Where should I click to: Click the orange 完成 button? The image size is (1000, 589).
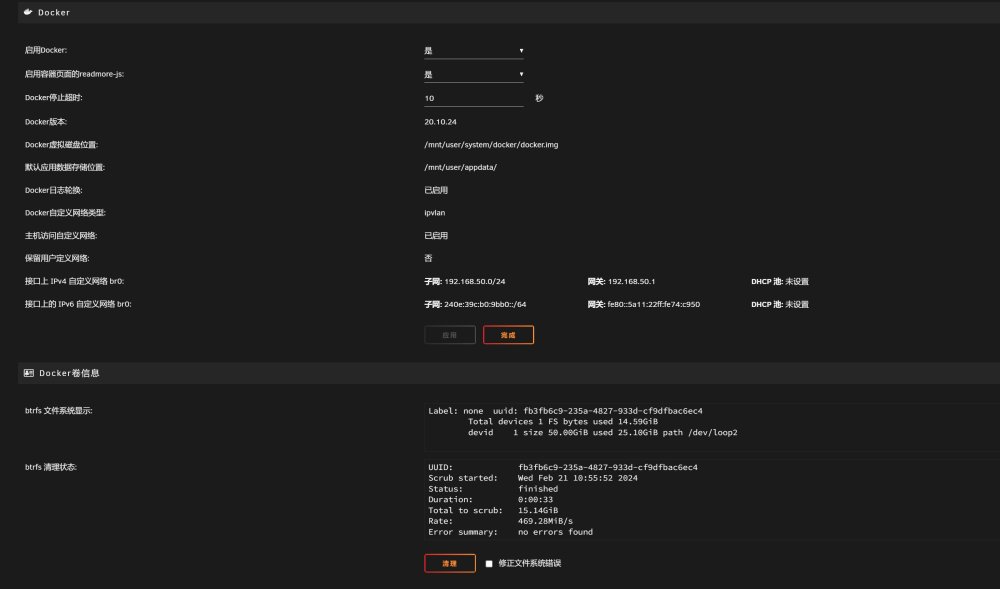click(508, 335)
